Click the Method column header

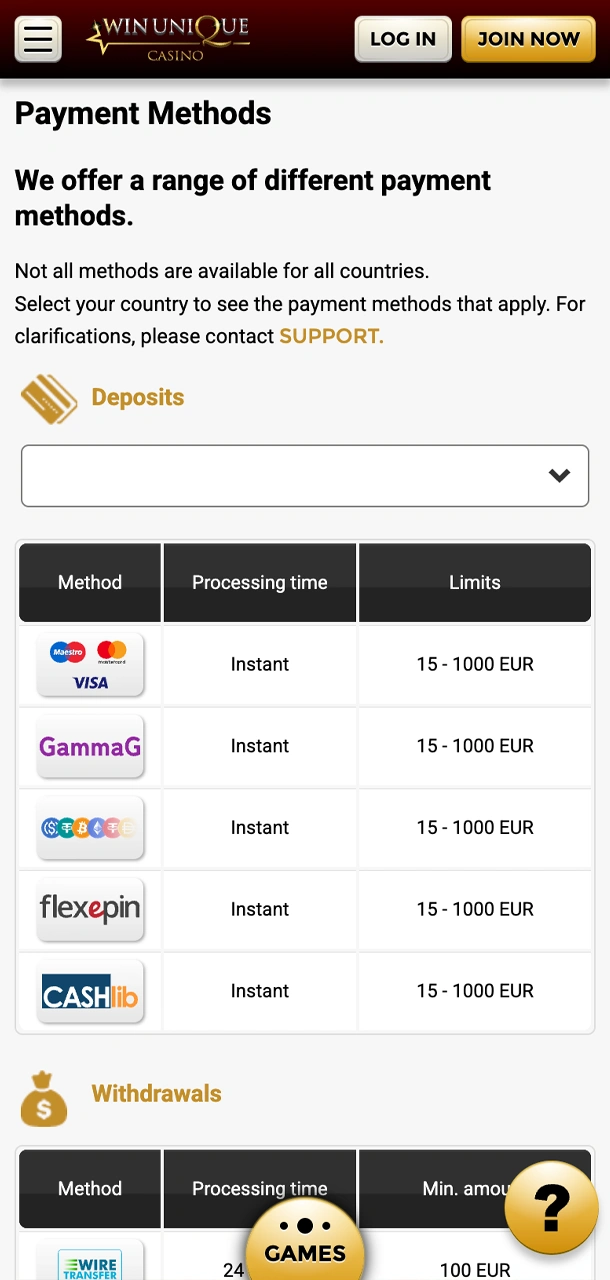(x=89, y=582)
